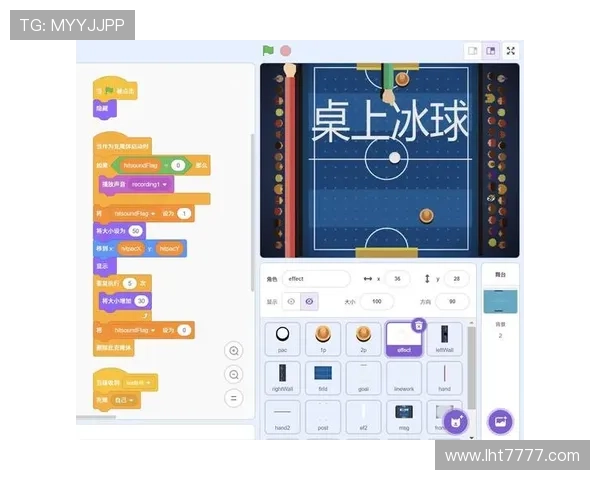The image size is (600, 480).
Task: Open the clone target dropdown at bottom
Action: [124, 400]
